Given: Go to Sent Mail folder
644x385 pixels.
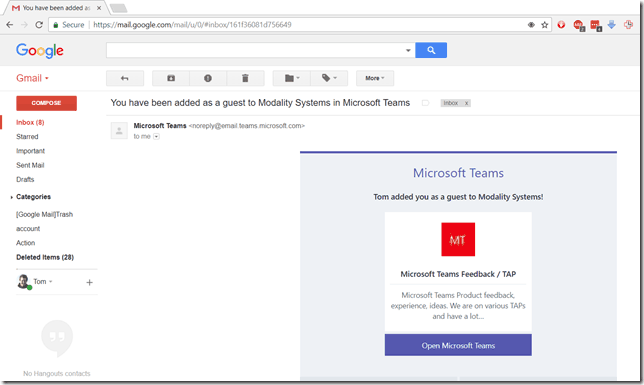Looking at the screenshot, I should pos(30,165).
